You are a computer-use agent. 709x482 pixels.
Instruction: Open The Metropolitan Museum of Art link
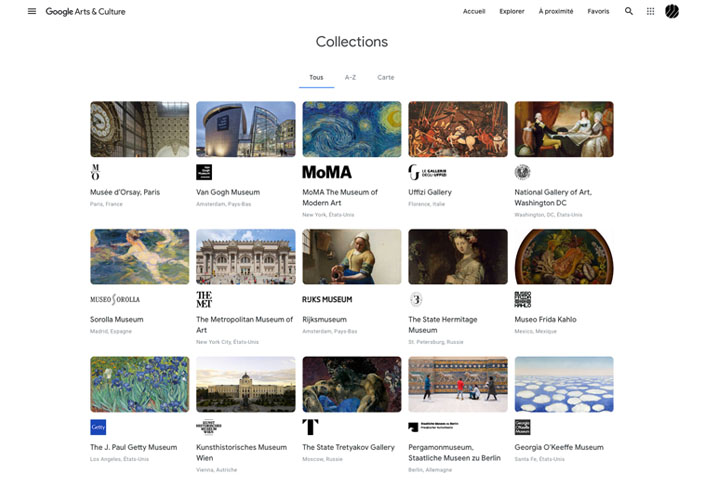pyautogui.click(x=244, y=325)
